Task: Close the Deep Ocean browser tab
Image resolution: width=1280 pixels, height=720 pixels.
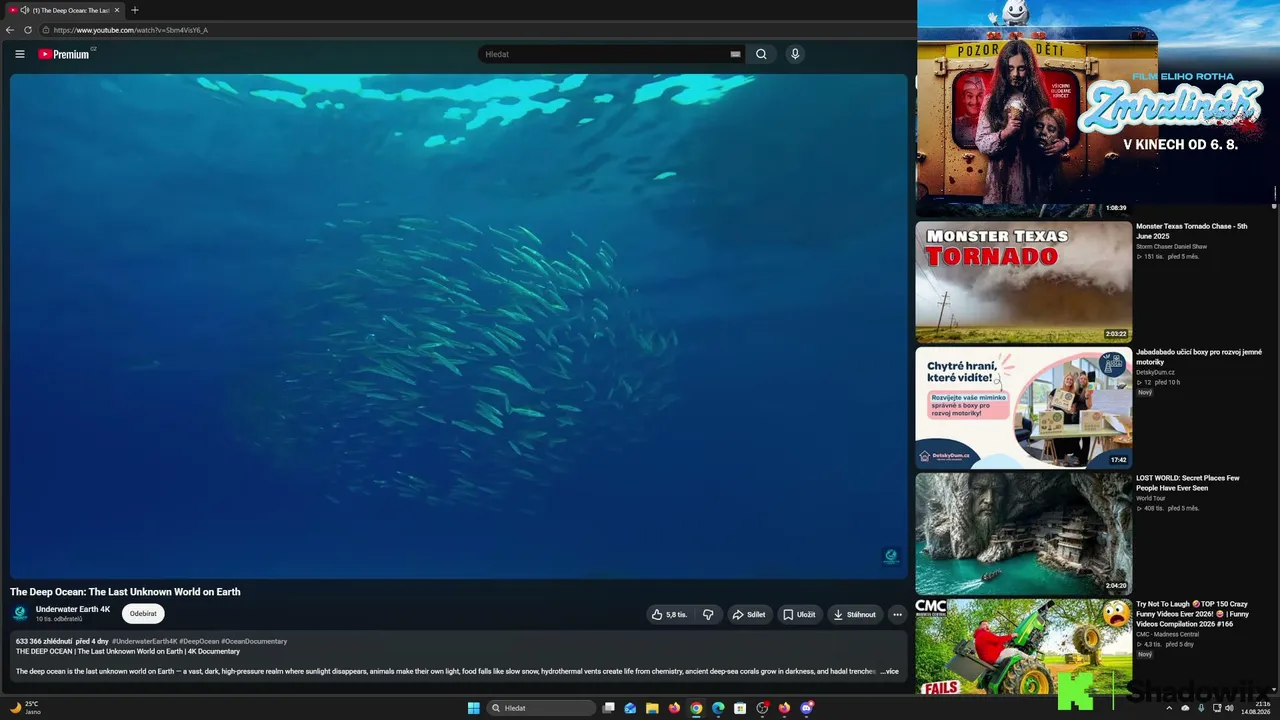Action: pos(116,10)
